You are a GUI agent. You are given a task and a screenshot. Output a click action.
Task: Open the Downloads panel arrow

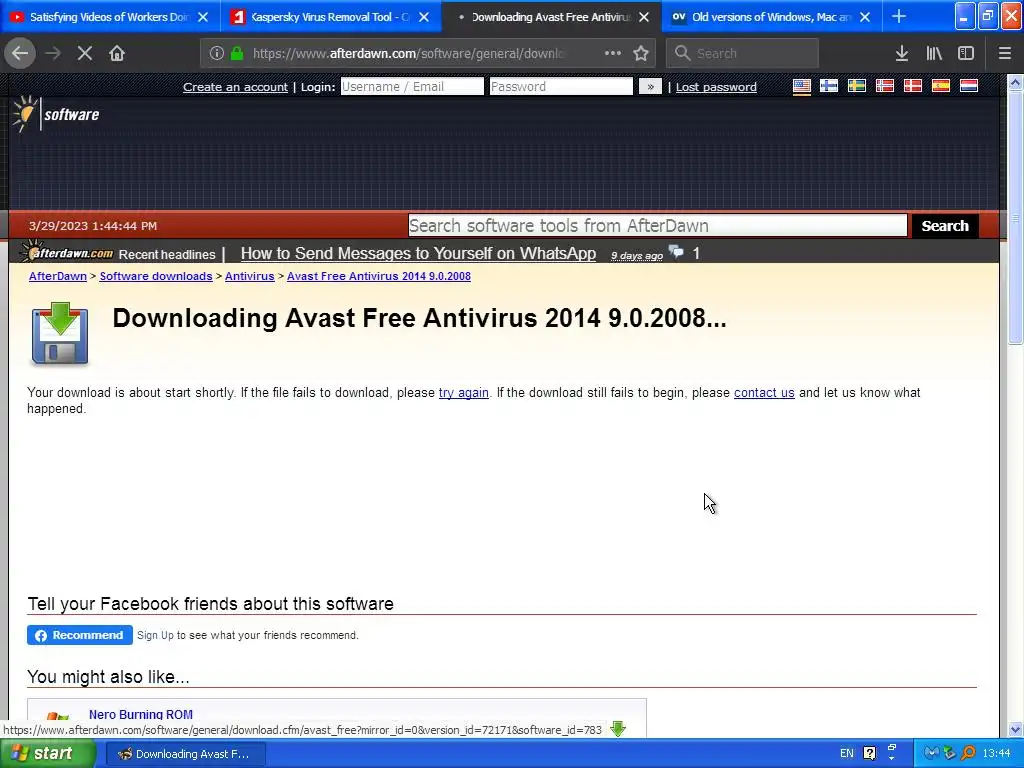tap(902, 54)
